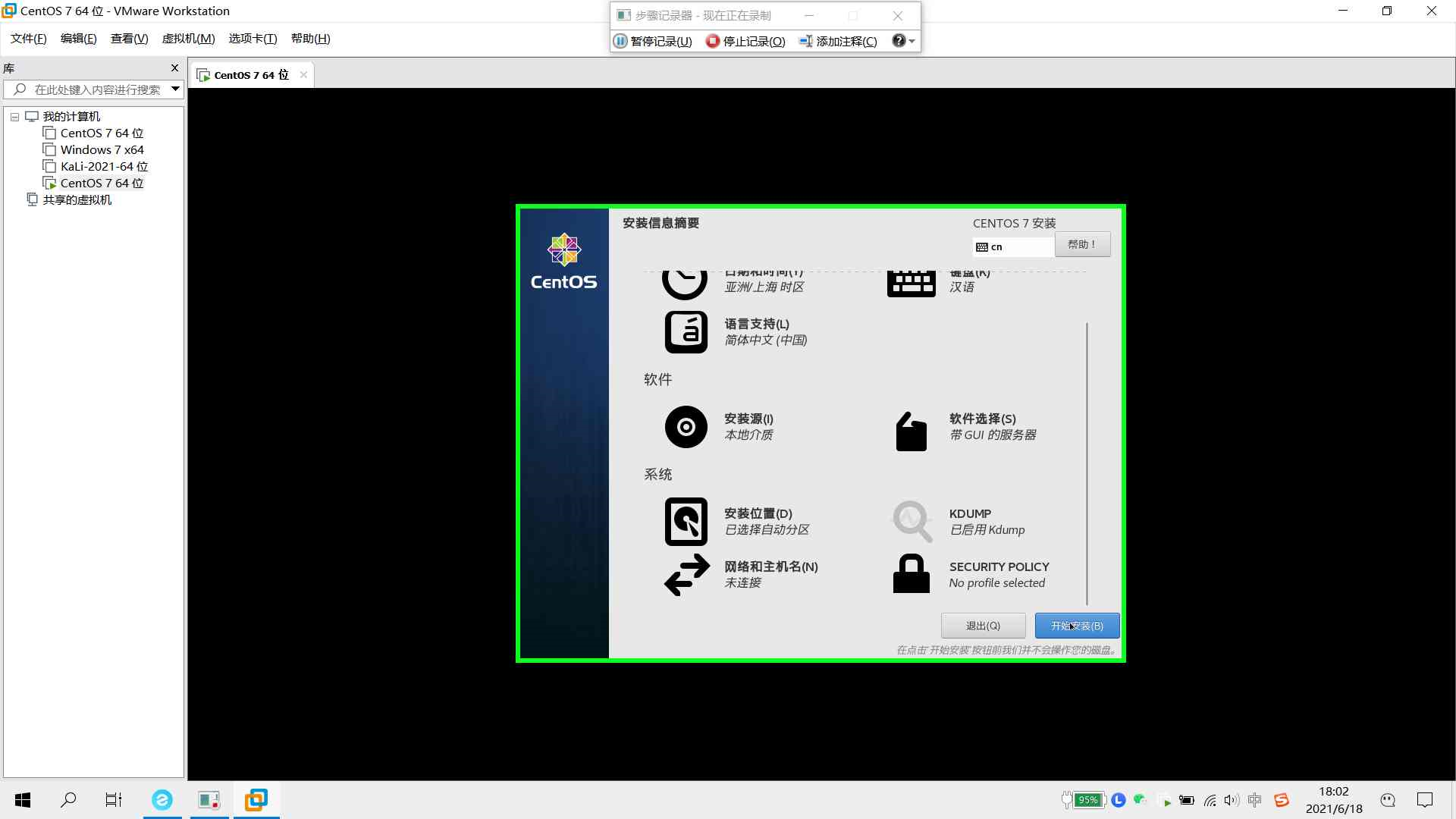The image size is (1456, 819).
Task: Open the 帮助(H) menu
Action: (310, 39)
